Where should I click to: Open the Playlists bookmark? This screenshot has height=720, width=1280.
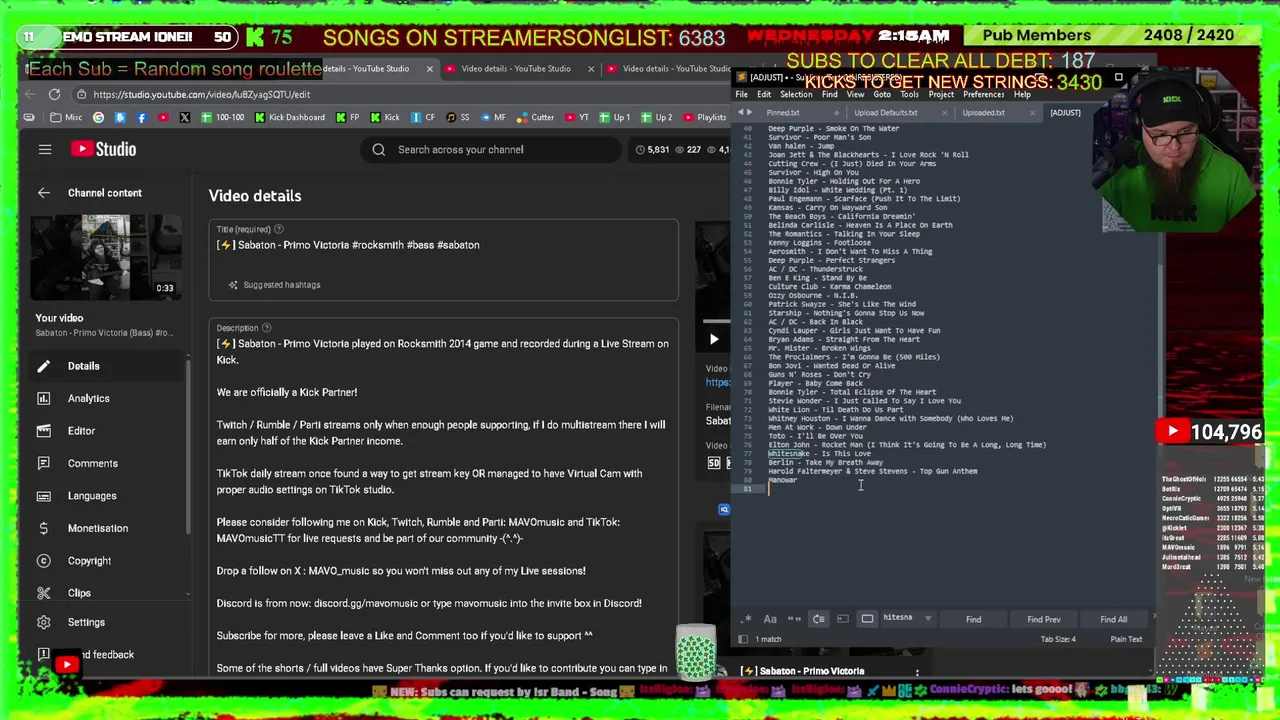coord(704,117)
